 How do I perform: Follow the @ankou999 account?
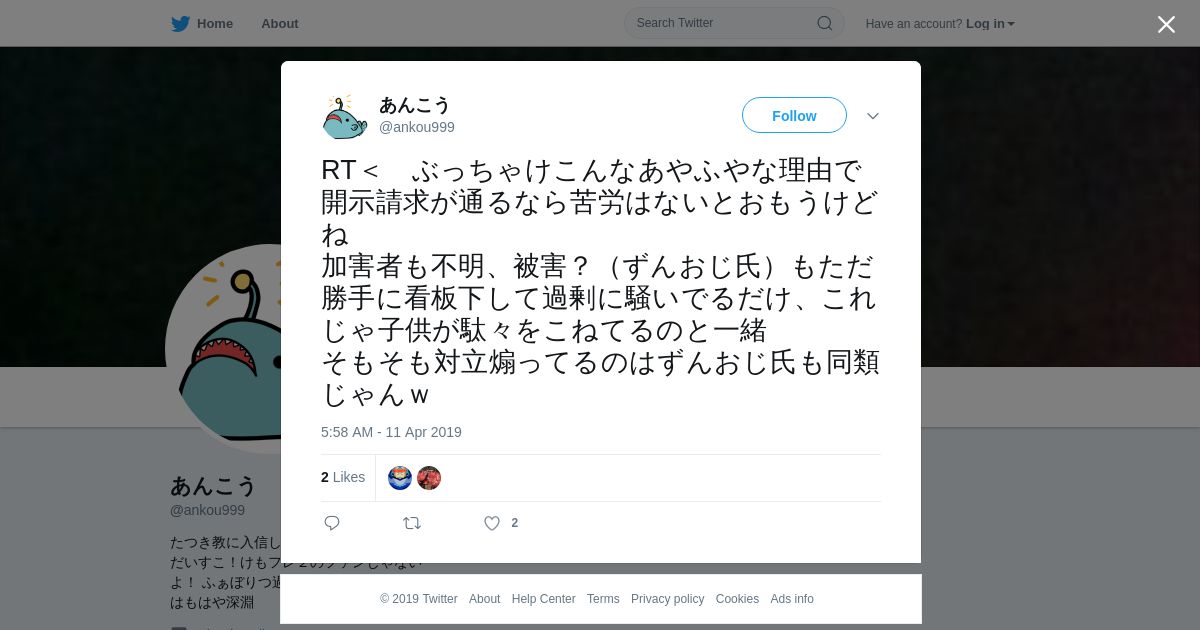[794, 116]
